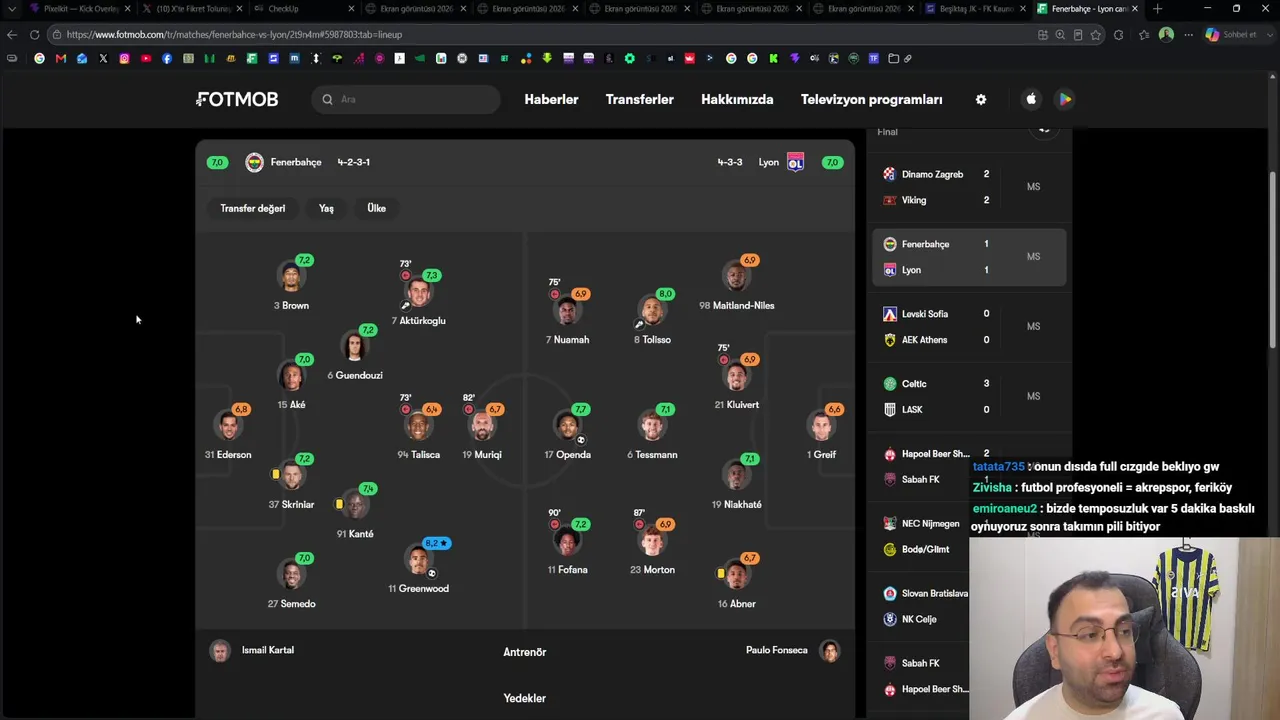Open the Transferler menu
Viewport: 1280px width, 720px height.
[x=639, y=99]
